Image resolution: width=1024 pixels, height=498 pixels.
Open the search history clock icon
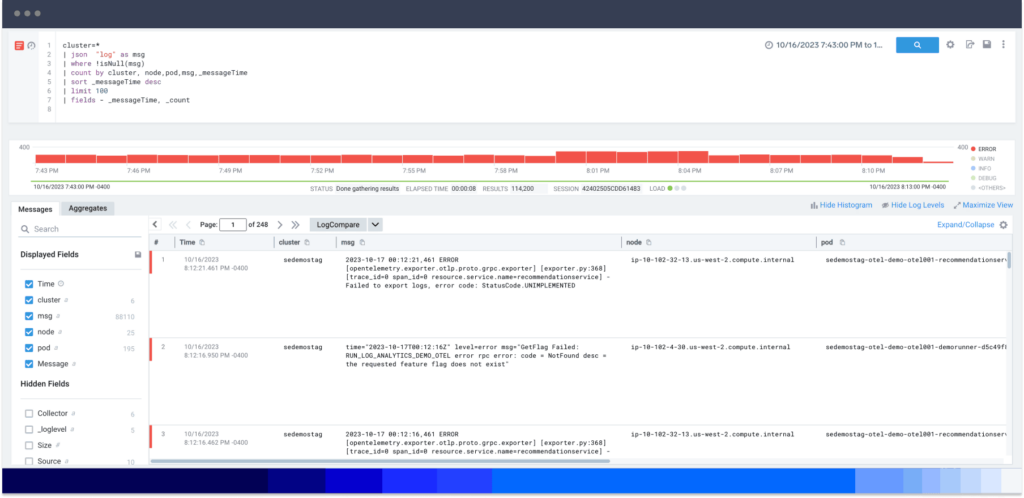click(31, 45)
